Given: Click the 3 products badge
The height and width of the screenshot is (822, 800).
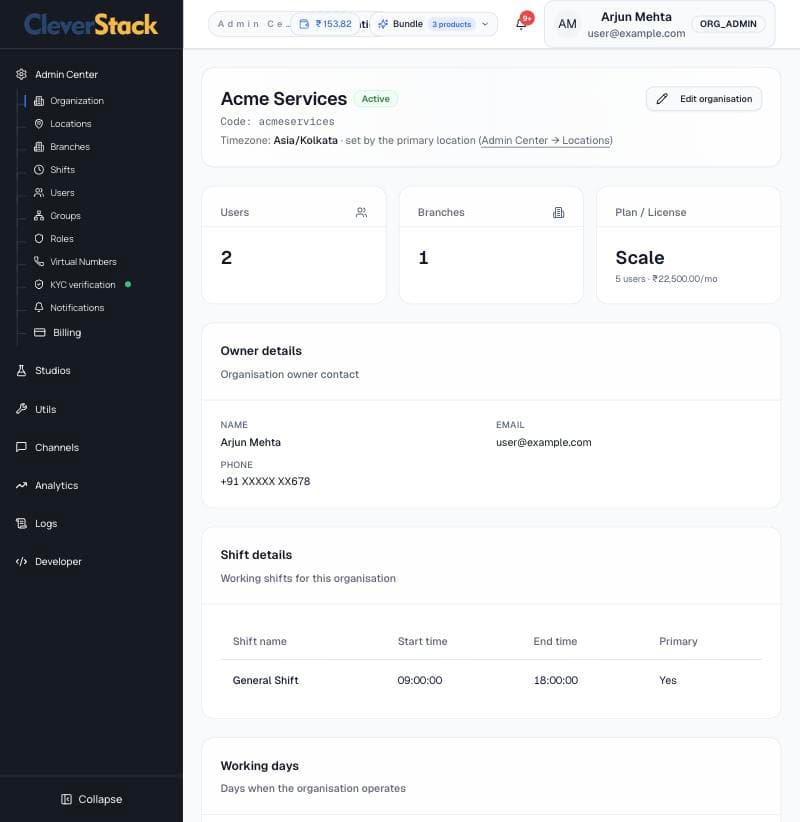Looking at the screenshot, I should tap(451, 24).
